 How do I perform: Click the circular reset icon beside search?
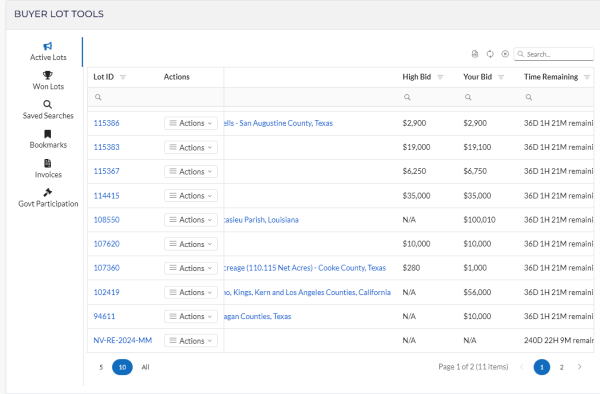505,54
